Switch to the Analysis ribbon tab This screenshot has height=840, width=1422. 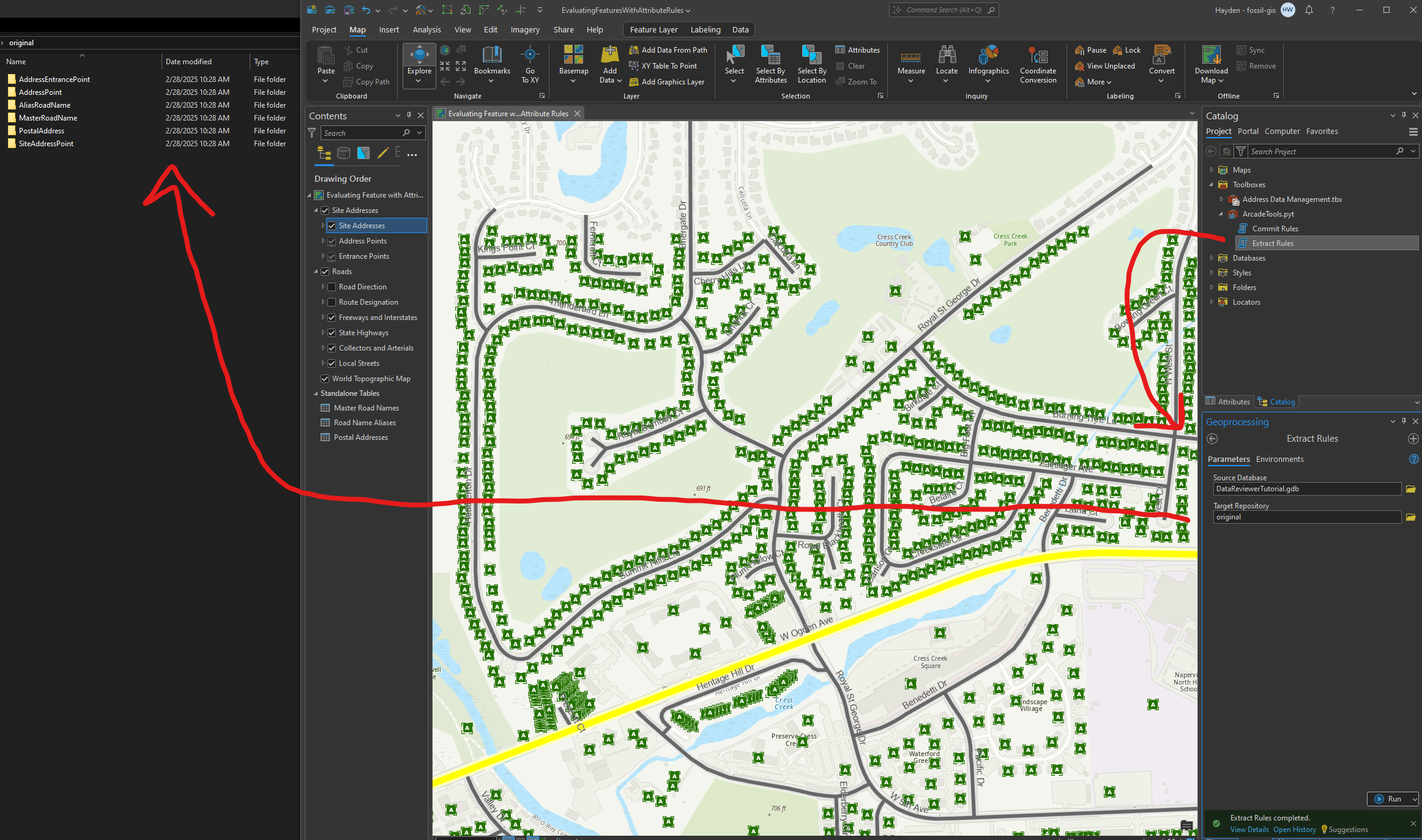(x=426, y=29)
